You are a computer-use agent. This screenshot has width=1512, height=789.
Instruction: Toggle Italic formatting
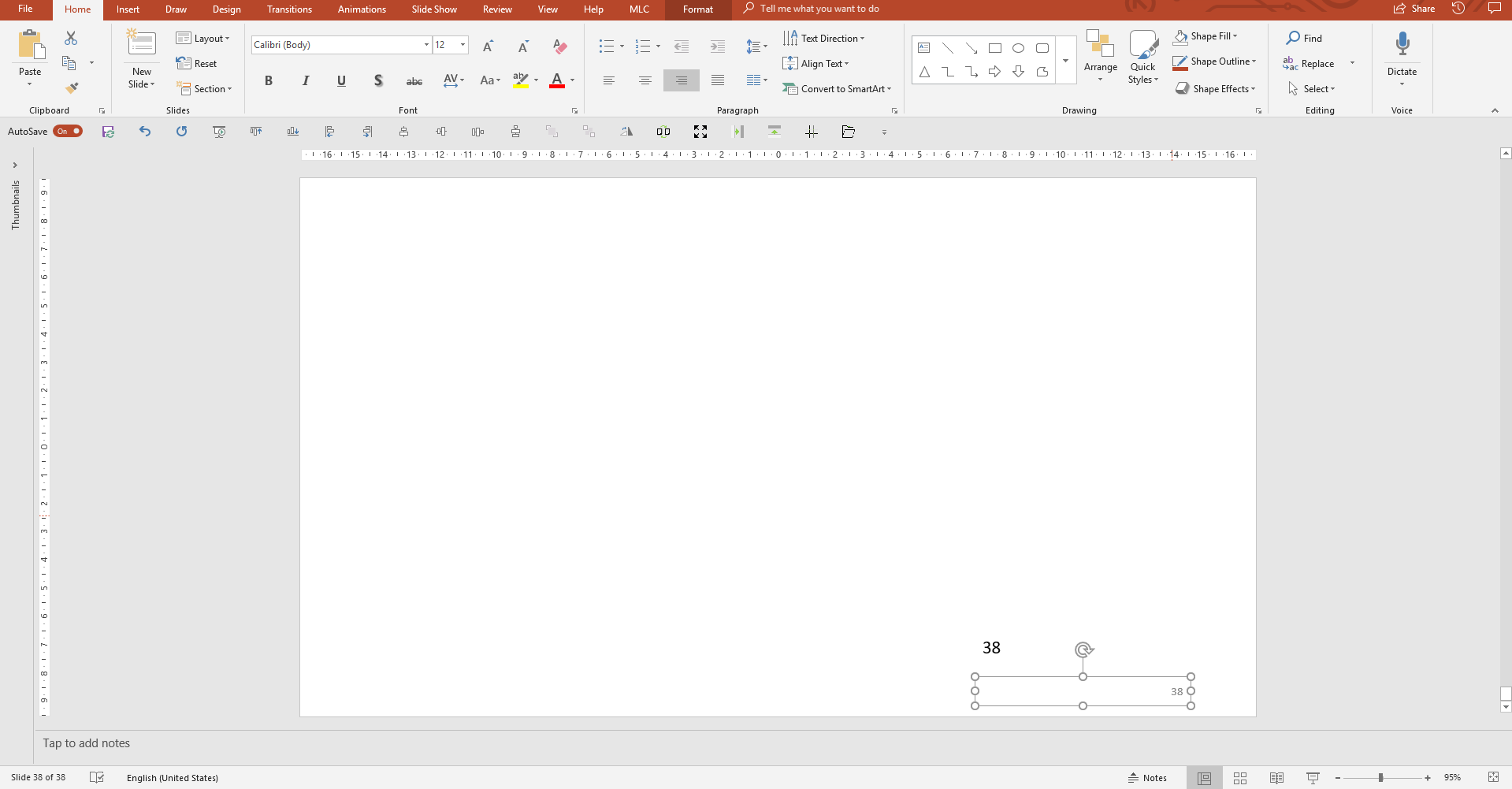305,80
